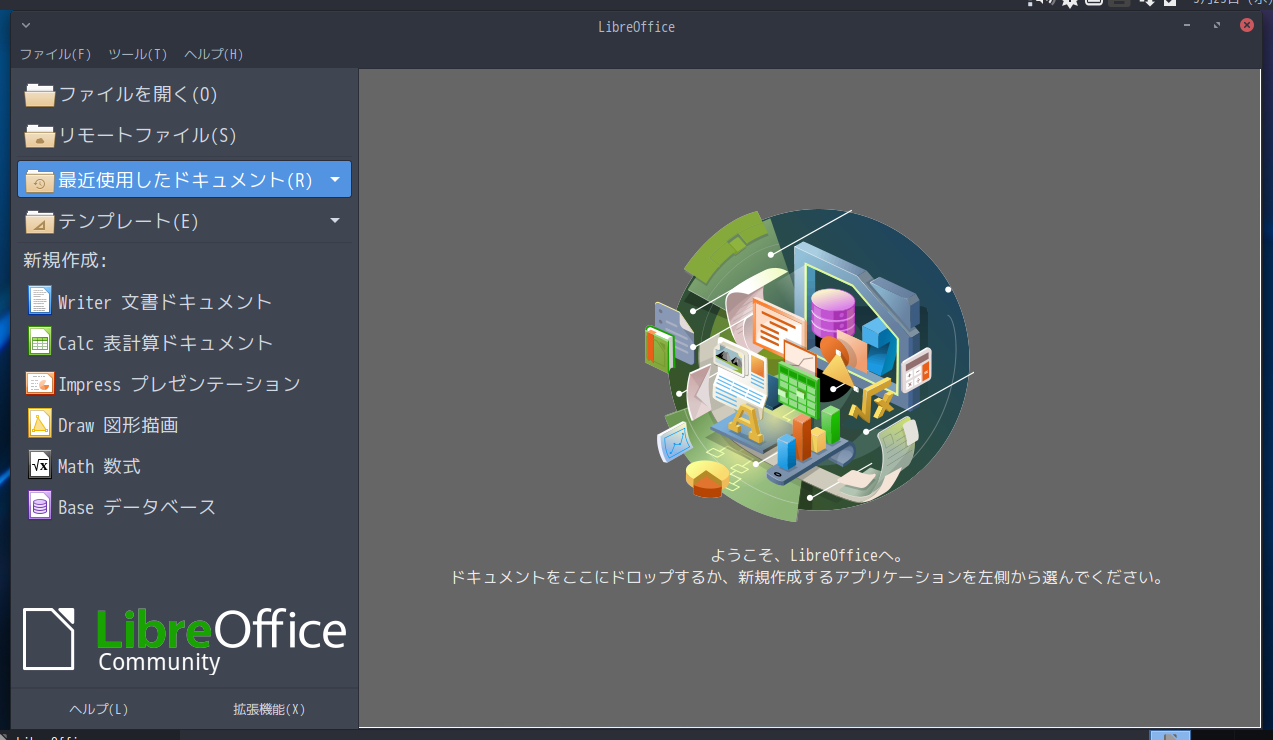The height and width of the screenshot is (740, 1273).
Task: Open the ファイル(F) menu
Action: point(56,54)
